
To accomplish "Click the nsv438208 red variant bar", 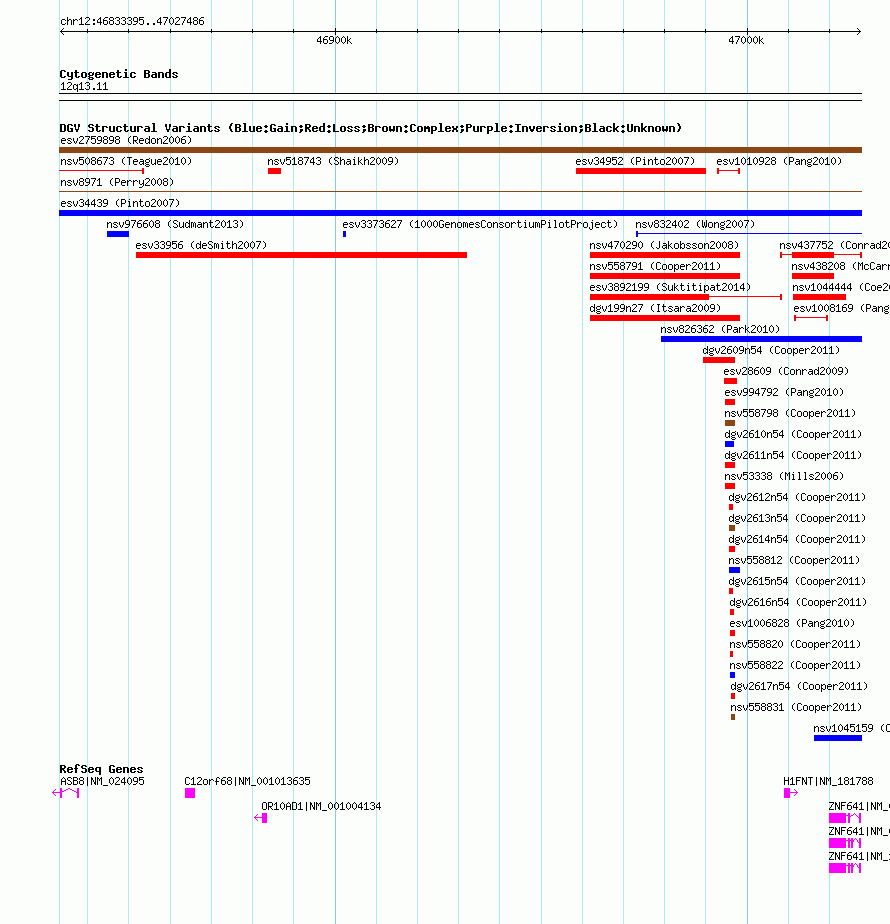I will pyautogui.click(x=813, y=276).
